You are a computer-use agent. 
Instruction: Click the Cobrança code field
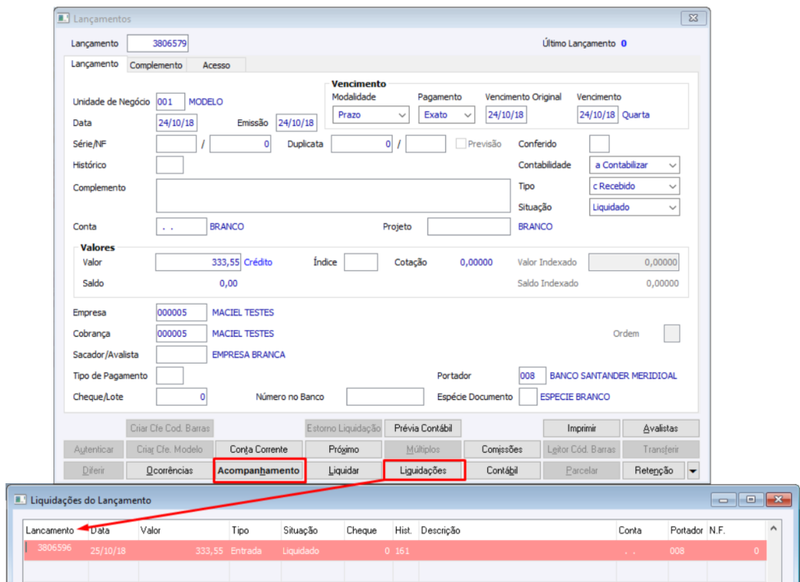pyautogui.click(x=181, y=334)
